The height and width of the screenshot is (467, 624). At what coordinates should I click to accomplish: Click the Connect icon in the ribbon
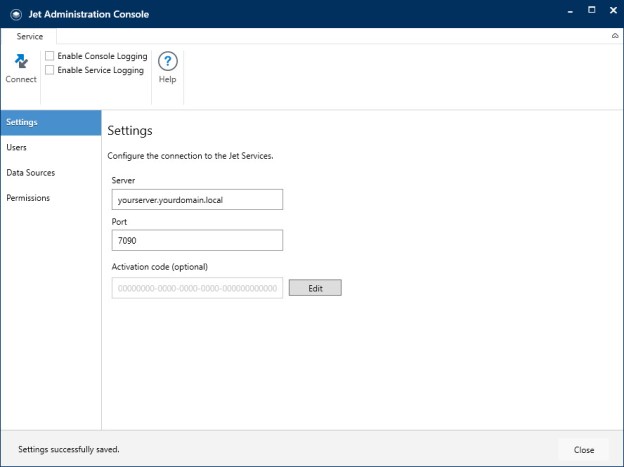21,62
